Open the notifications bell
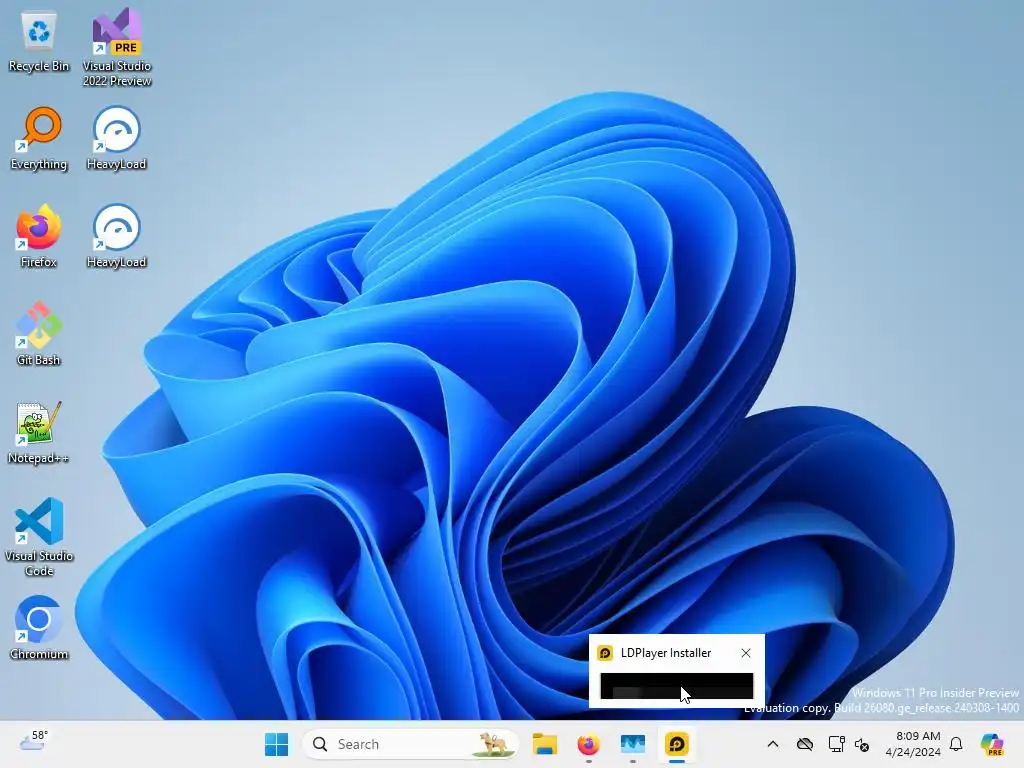 point(956,744)
